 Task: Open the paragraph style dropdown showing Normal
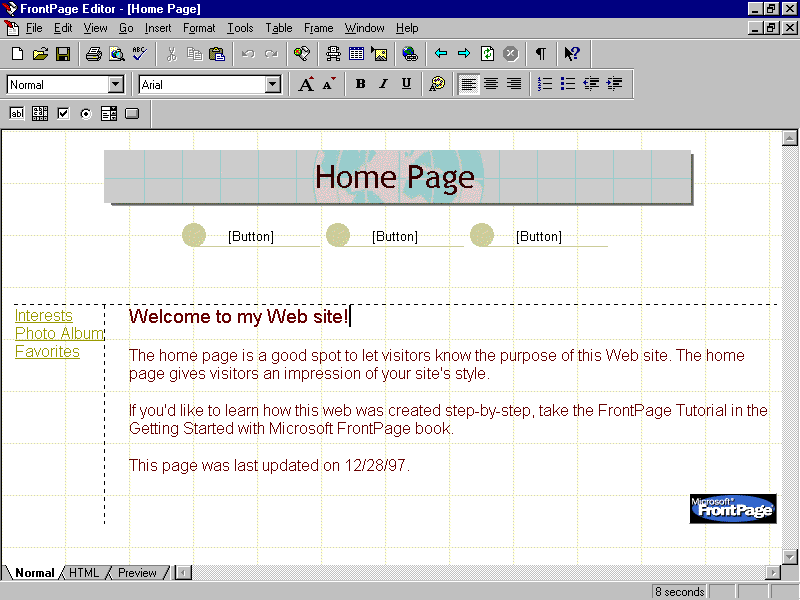tap(115, 85)
